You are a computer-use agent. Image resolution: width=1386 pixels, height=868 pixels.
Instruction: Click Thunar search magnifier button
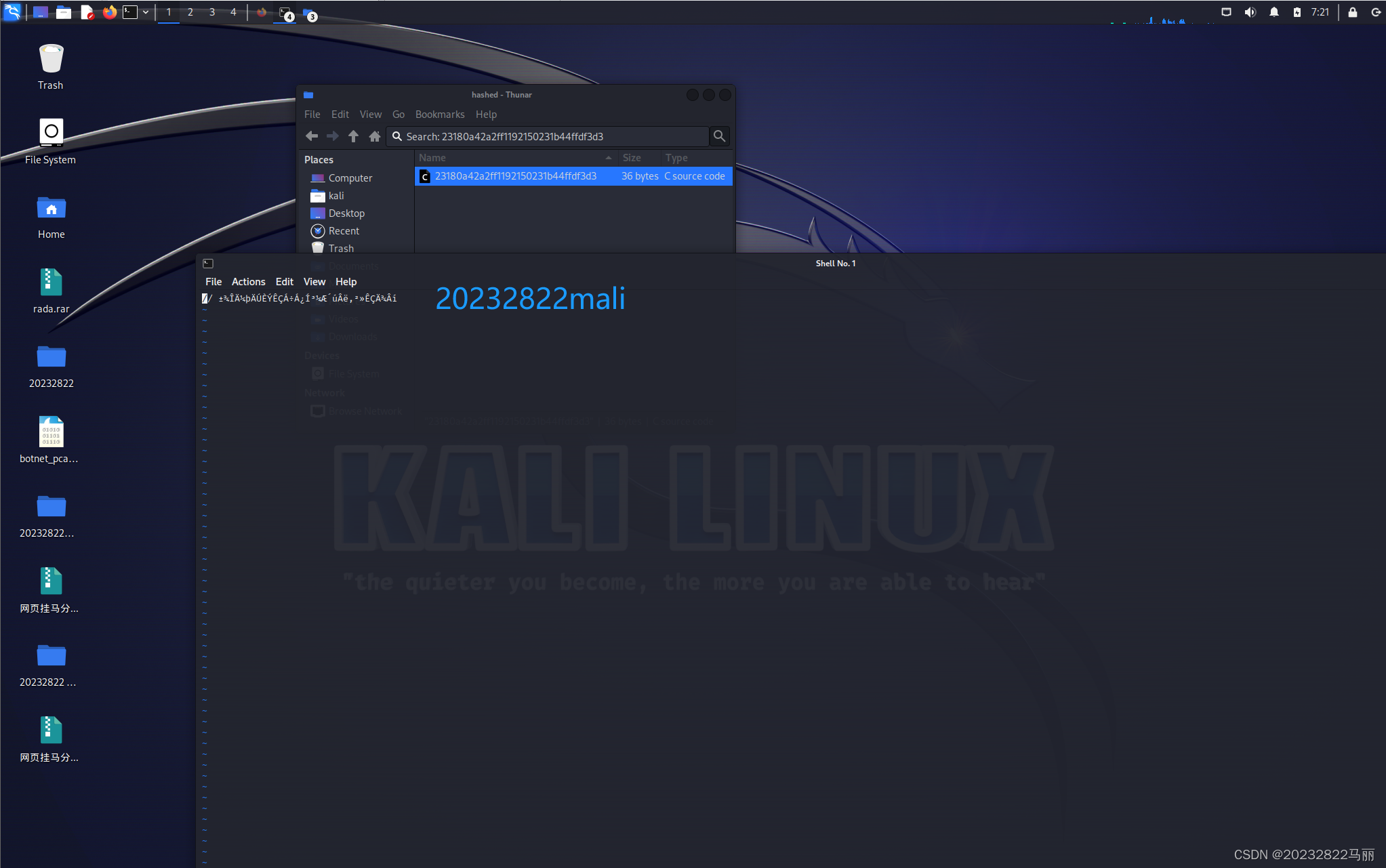(x=720, y=136)
